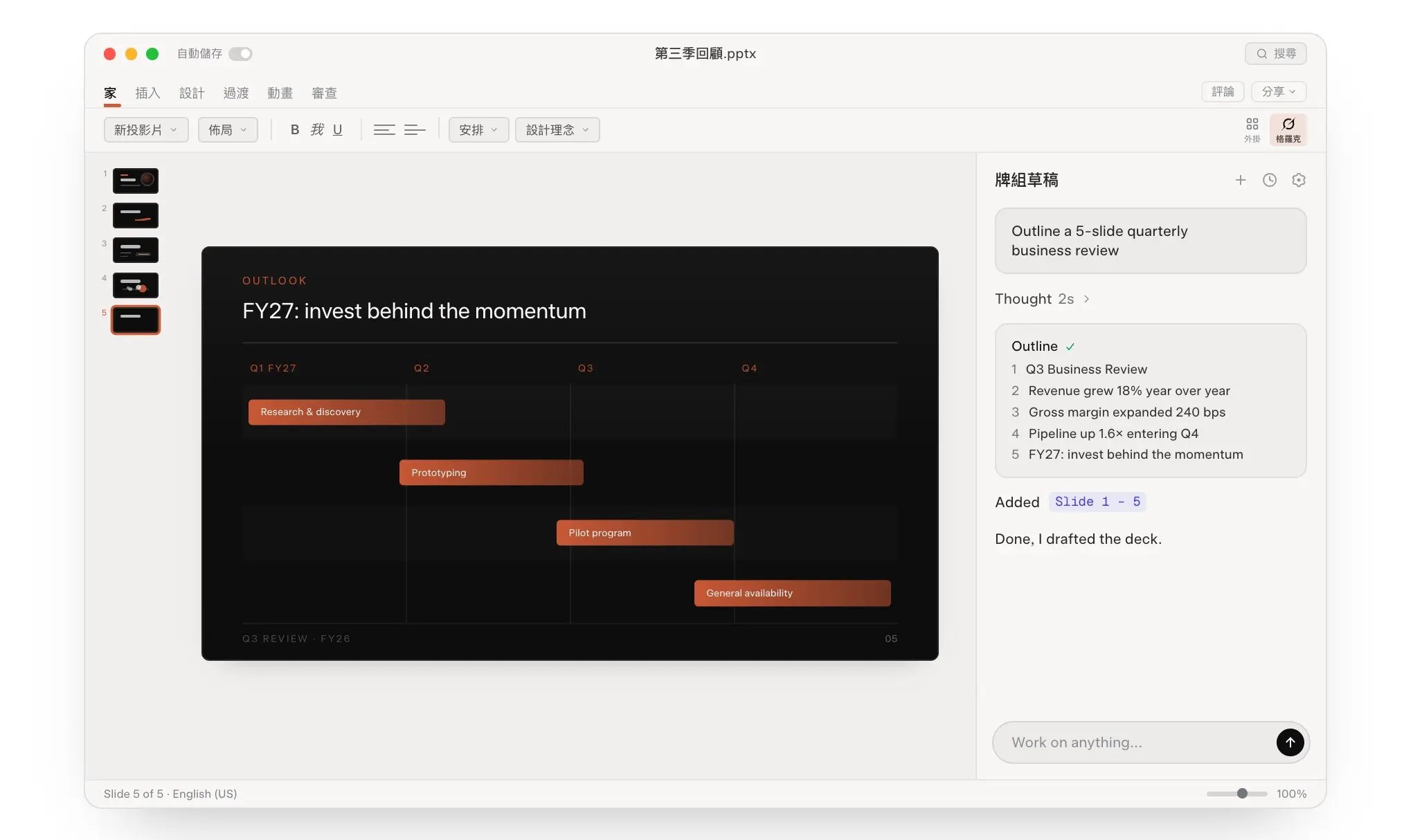Select the center-align text icon
Image resolution: width=1404 pixels, height=840 pixels.
point(384,130)
